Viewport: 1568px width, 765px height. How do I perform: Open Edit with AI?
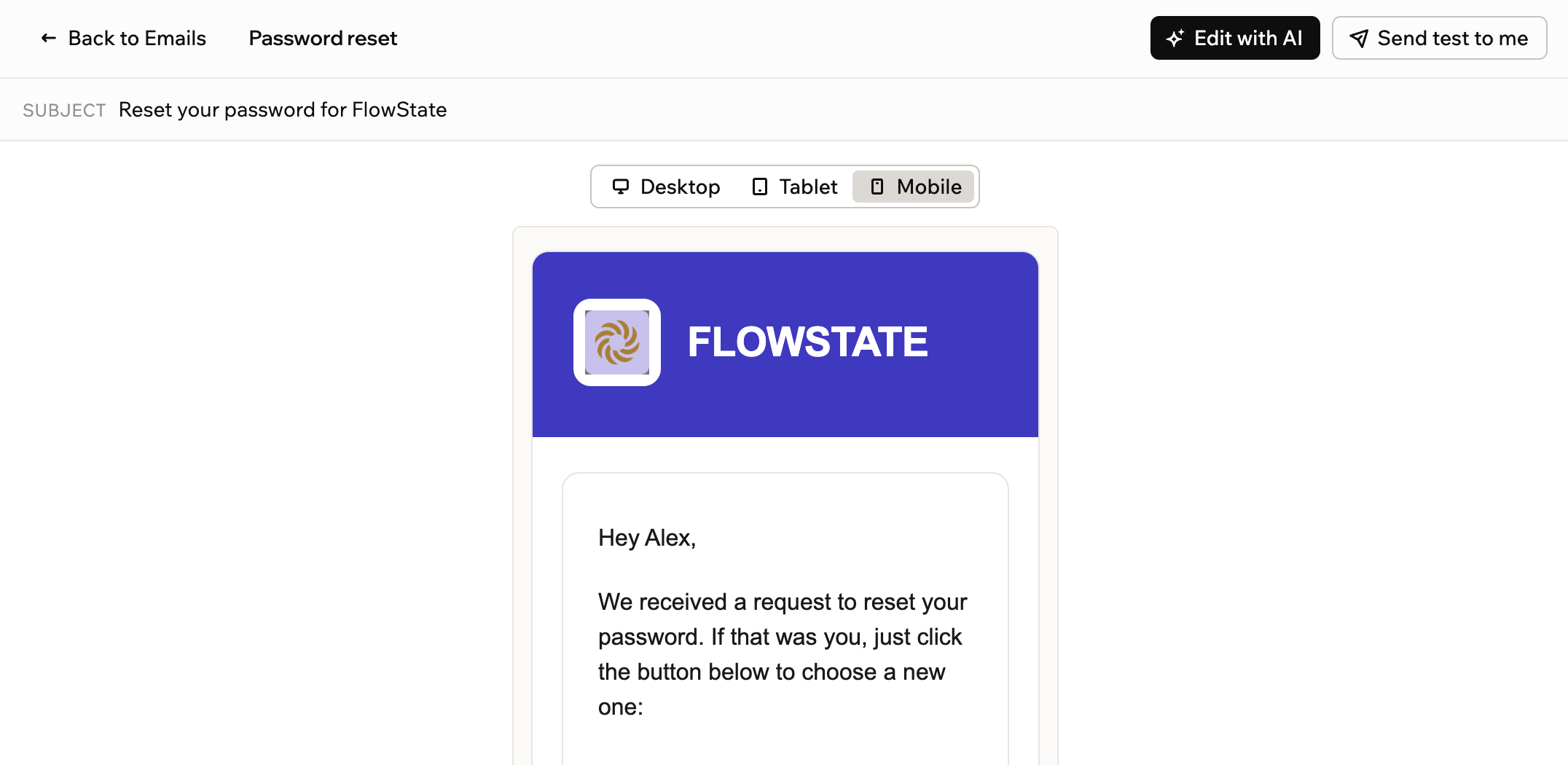(x=1235, y=38)
